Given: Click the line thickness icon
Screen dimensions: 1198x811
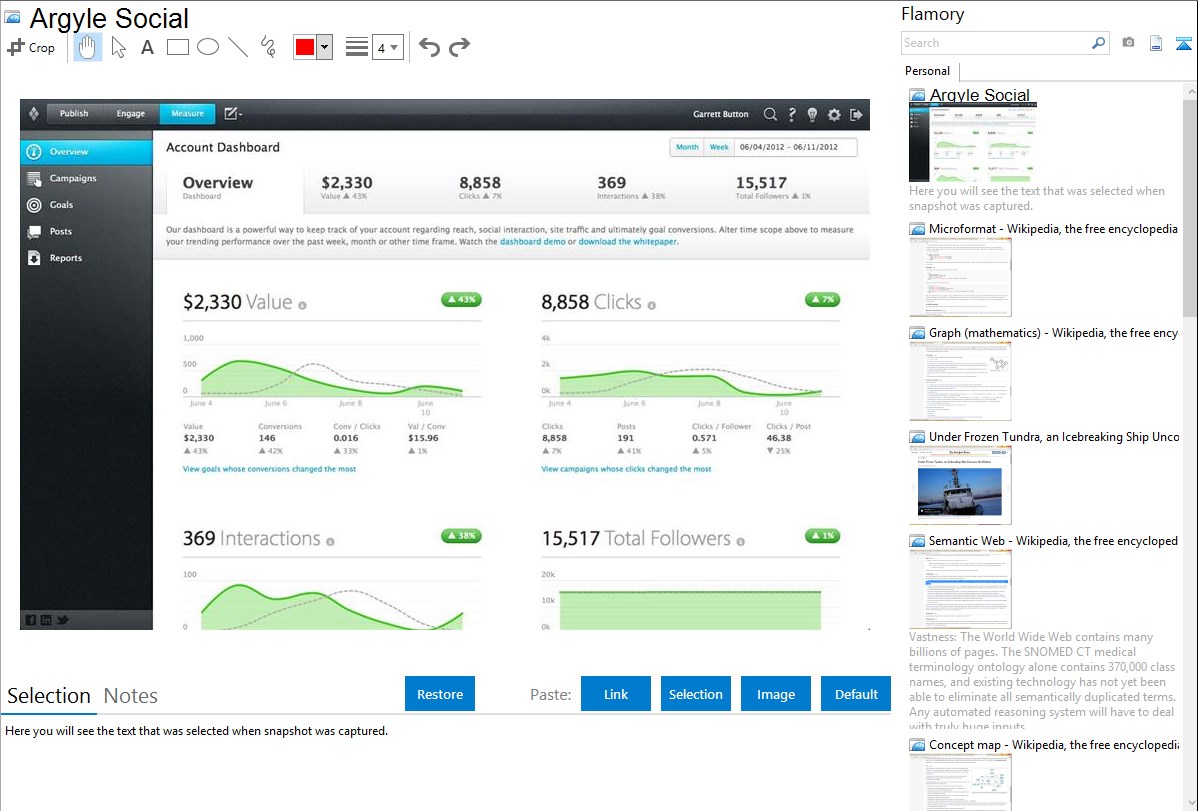Looking at the screenshot, I should tap(356, 47).
